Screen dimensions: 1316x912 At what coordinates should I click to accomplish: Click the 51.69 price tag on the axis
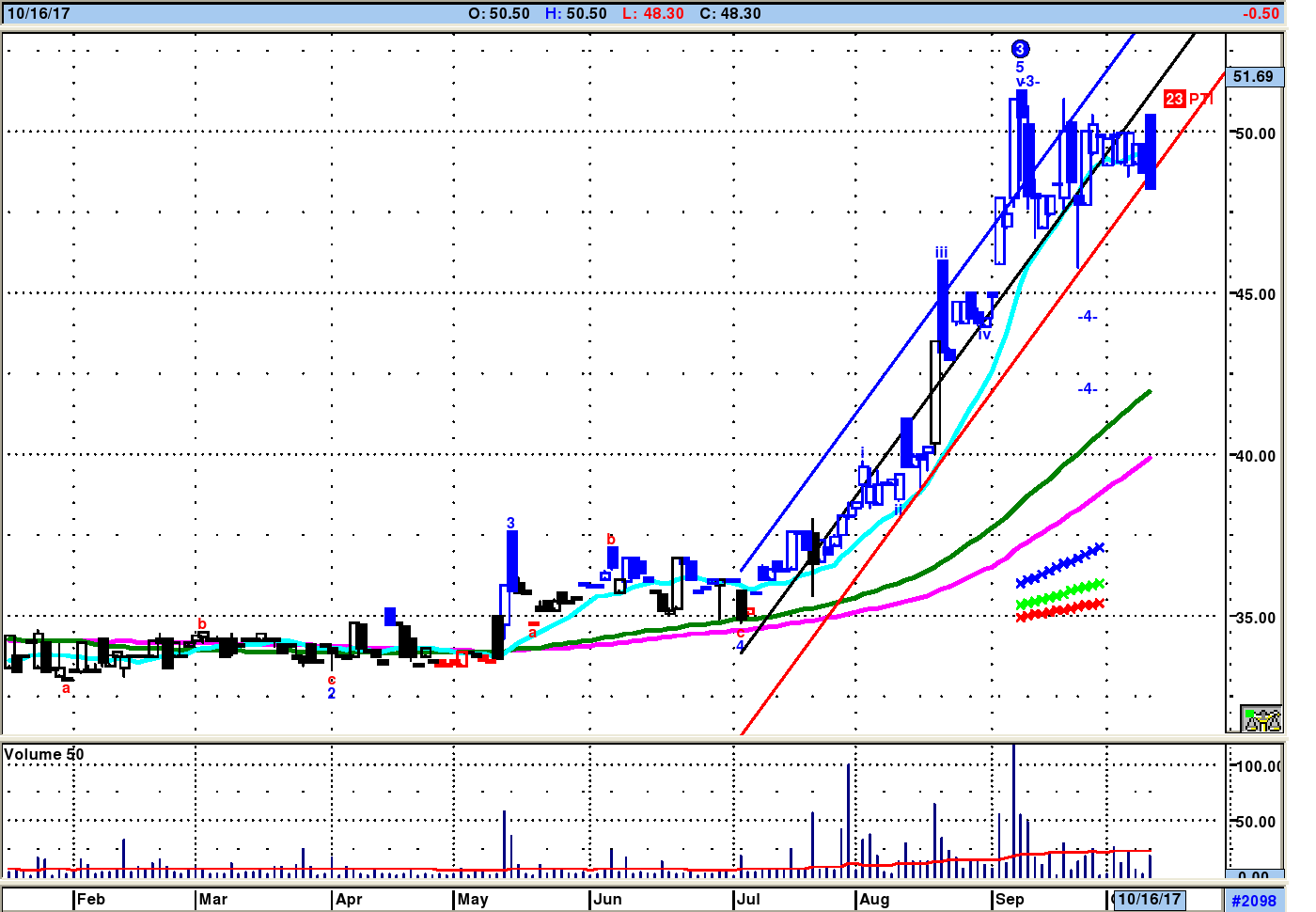[x=1253, y=77]
